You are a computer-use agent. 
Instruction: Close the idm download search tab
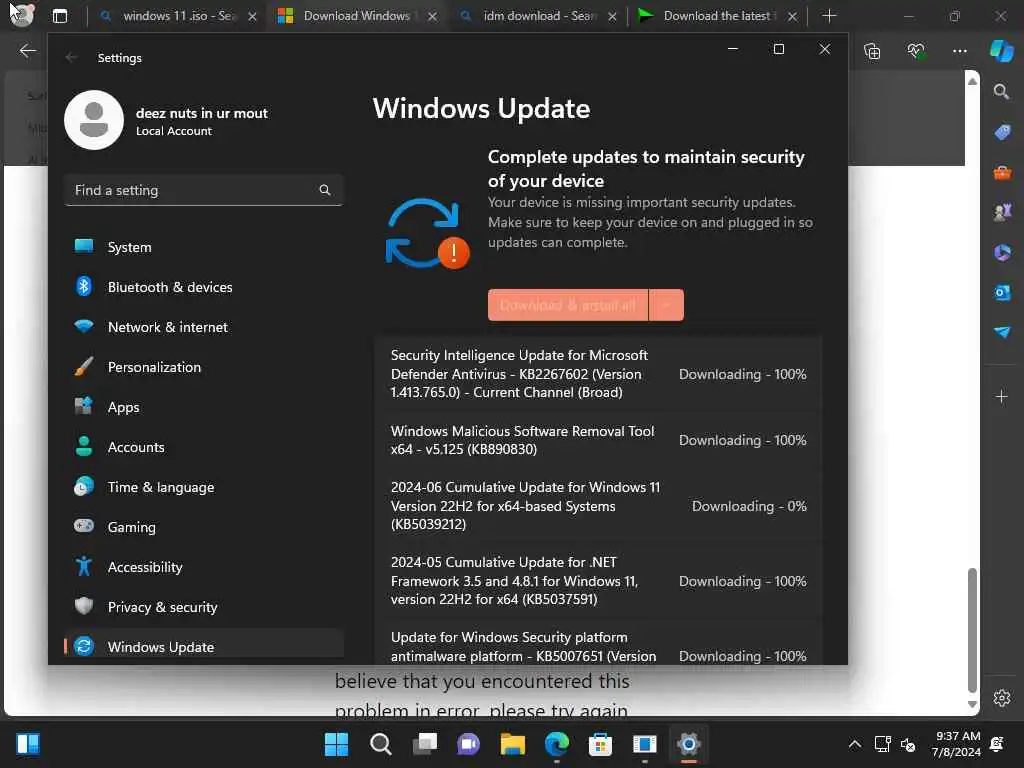pos(612,16)
